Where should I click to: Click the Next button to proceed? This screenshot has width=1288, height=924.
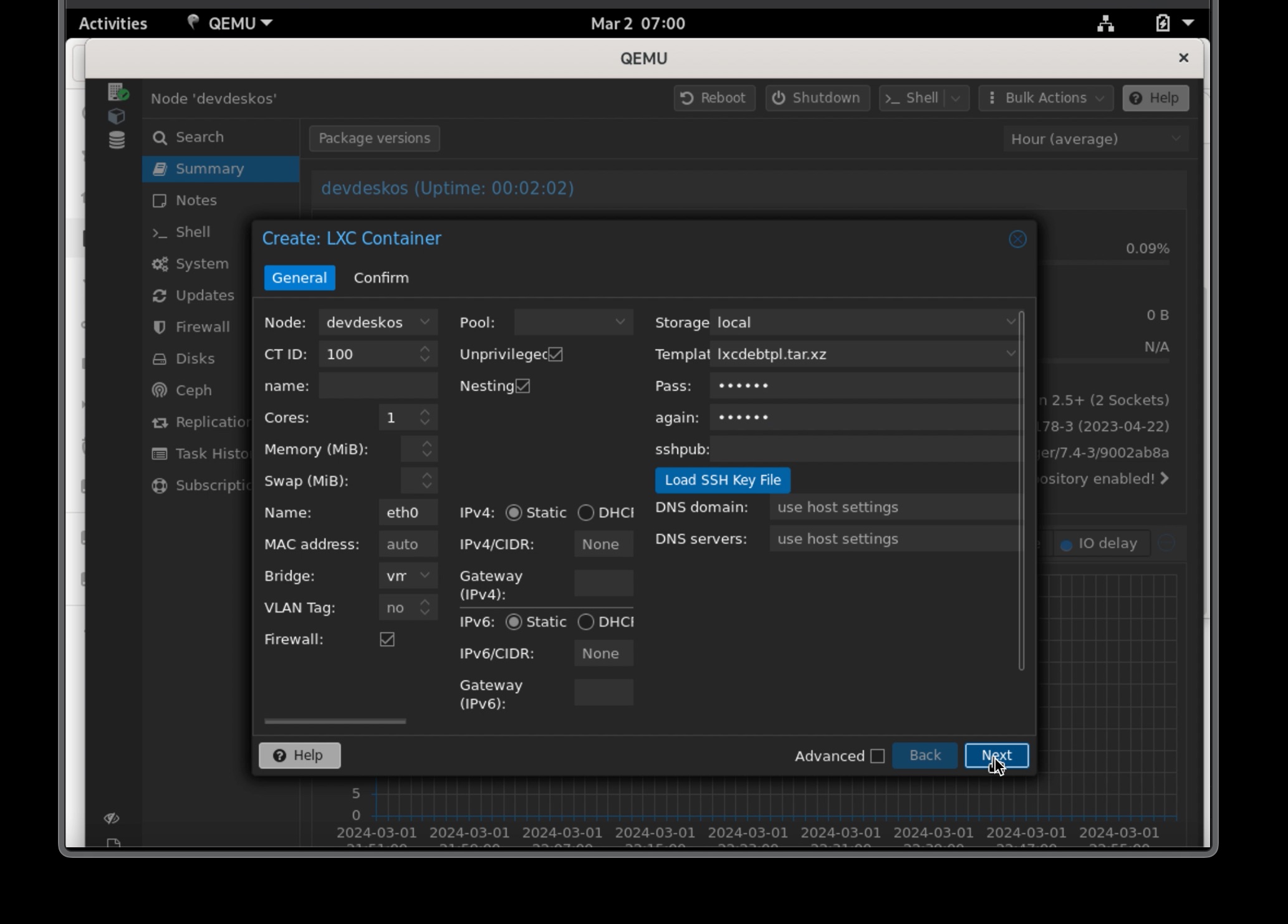point(996,755)
